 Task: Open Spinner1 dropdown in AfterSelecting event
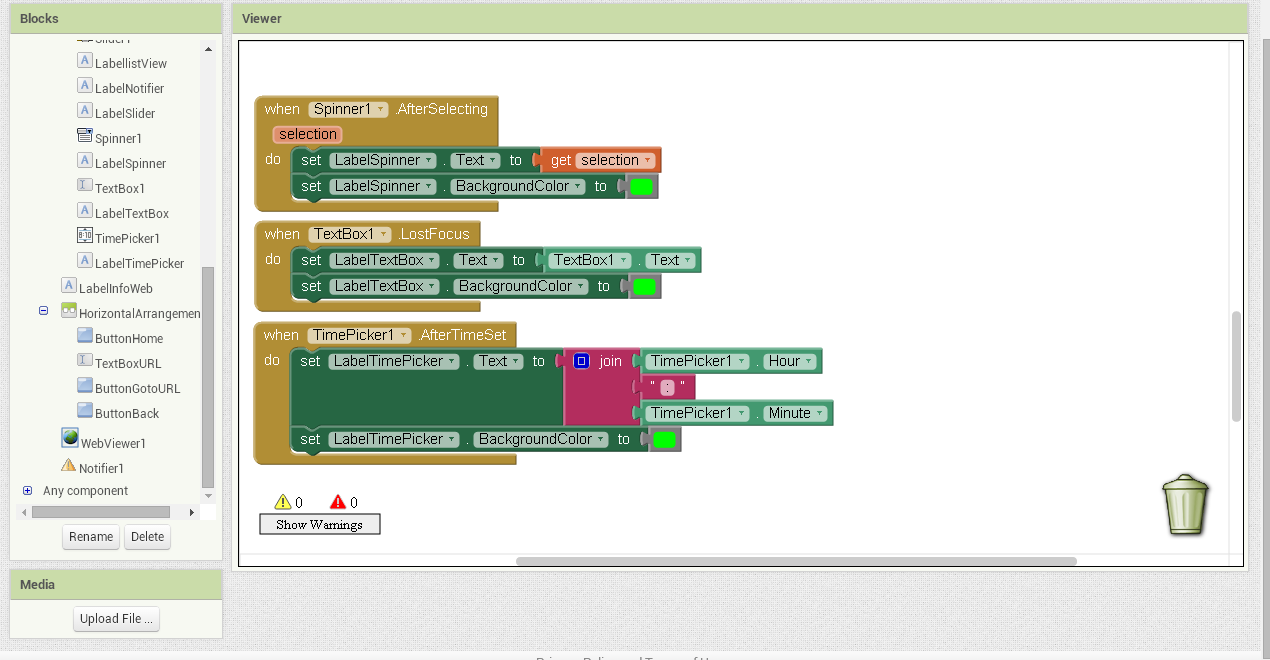[x=348, y=109]
